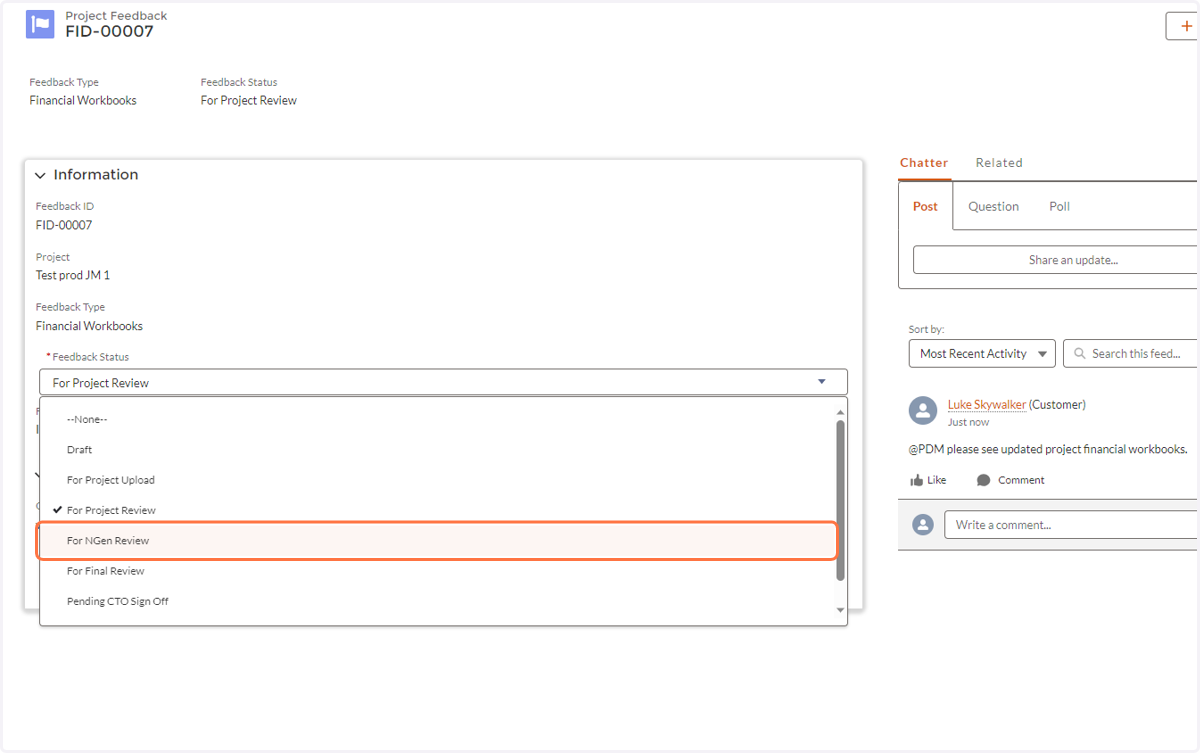Click Luke Skywalker's avatar icon

(x=923, y=410)
